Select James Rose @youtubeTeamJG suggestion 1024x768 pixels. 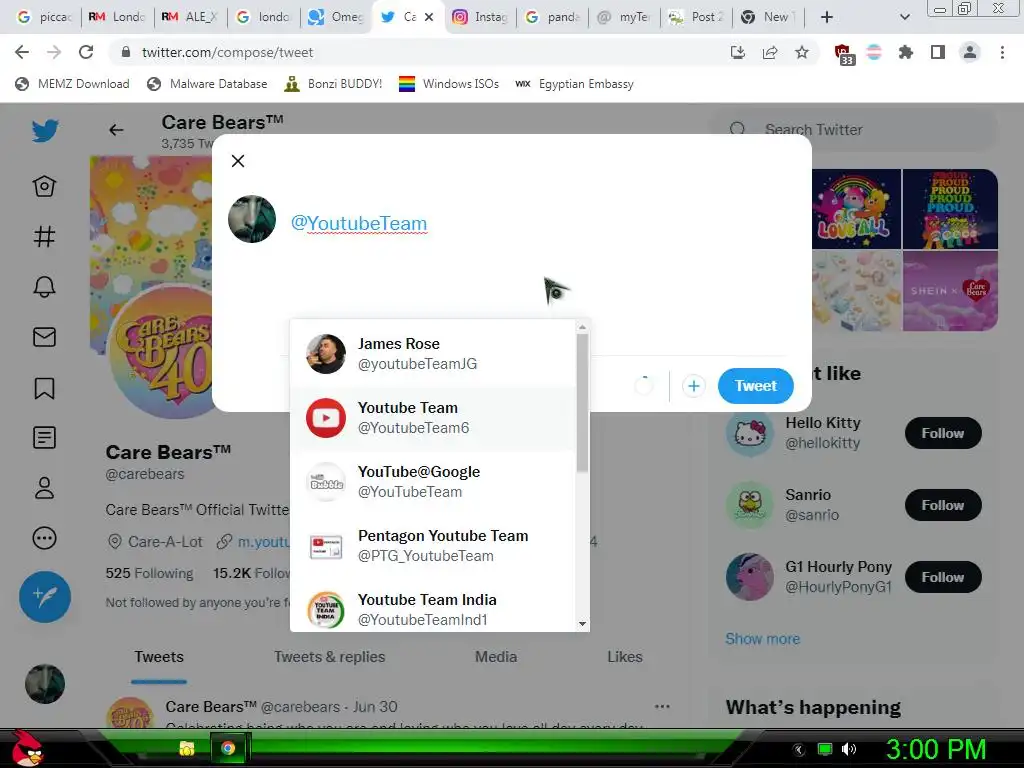[434, 353]
